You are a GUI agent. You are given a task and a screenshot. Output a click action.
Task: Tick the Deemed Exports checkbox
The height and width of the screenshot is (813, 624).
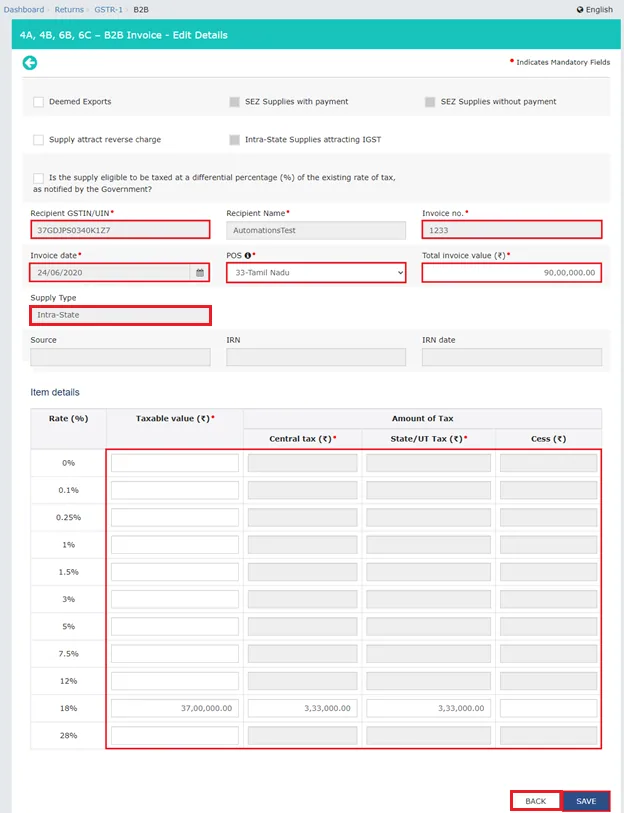38,102
